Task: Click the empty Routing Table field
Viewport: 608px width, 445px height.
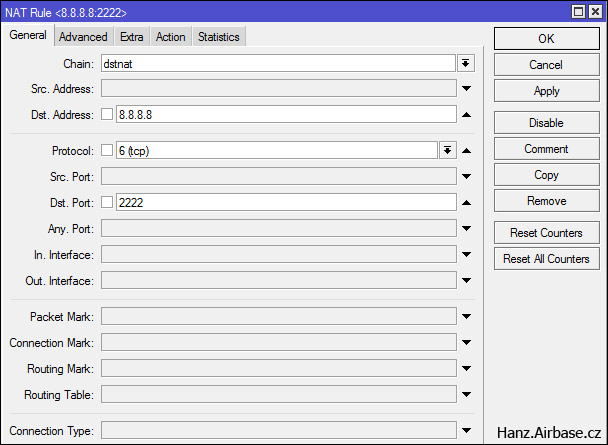Action: pyautogui.click(x=279, y=394)
